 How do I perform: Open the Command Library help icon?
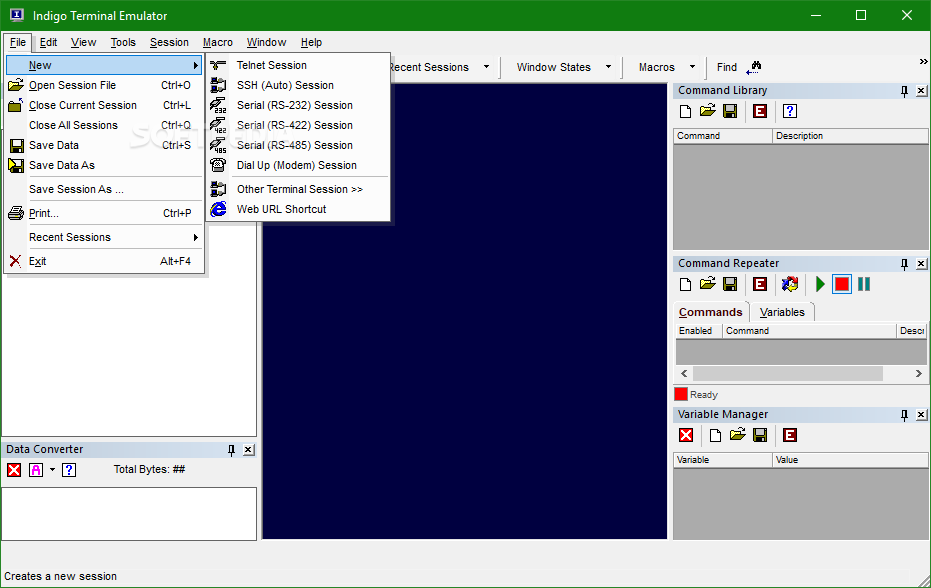789,111
